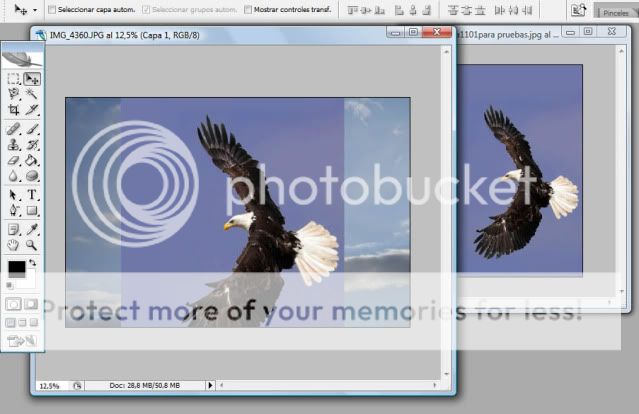The height and width of the screenshot is (414, 639).
Task: Click the feather logo atop the toolbox
Action: click(22, 59)
